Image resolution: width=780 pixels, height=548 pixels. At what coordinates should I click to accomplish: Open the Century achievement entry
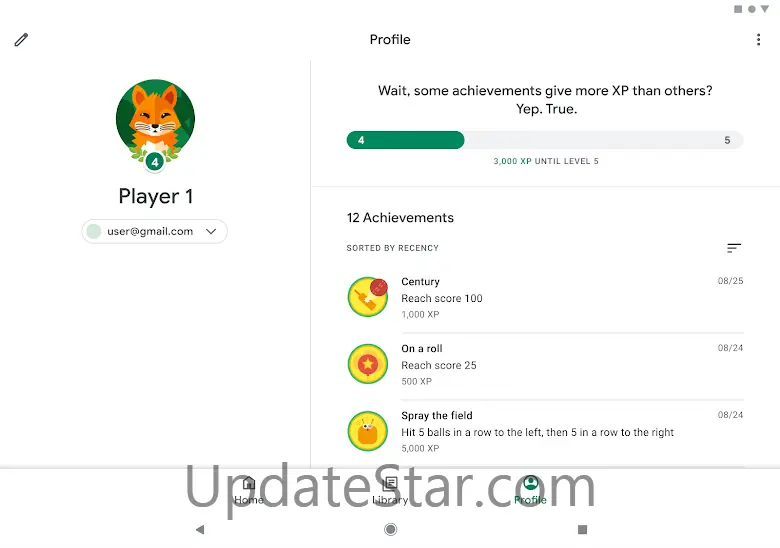[x=545, y=297]
